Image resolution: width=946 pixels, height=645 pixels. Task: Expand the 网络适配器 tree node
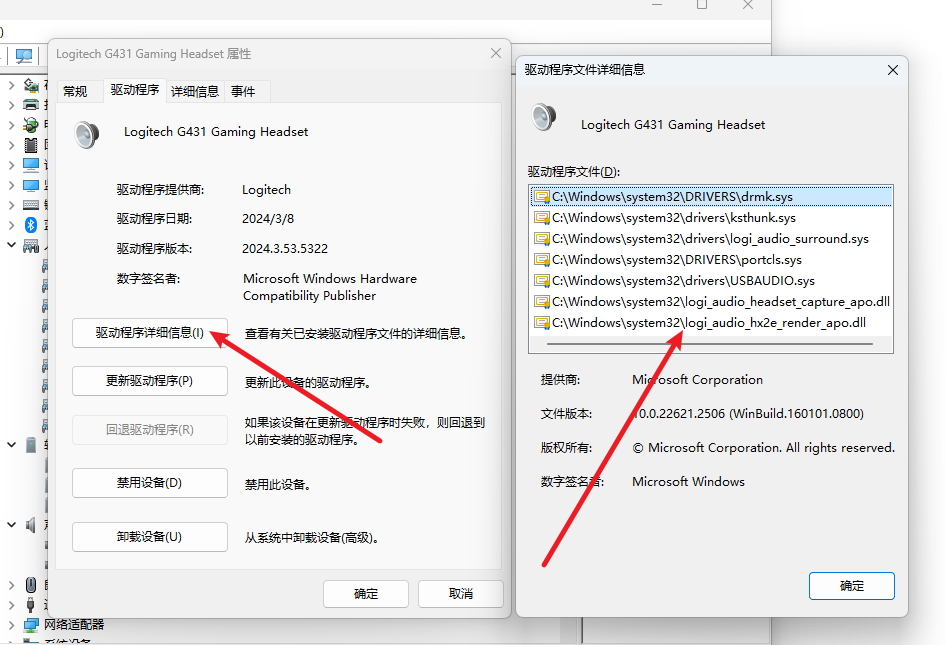point(11,625)
